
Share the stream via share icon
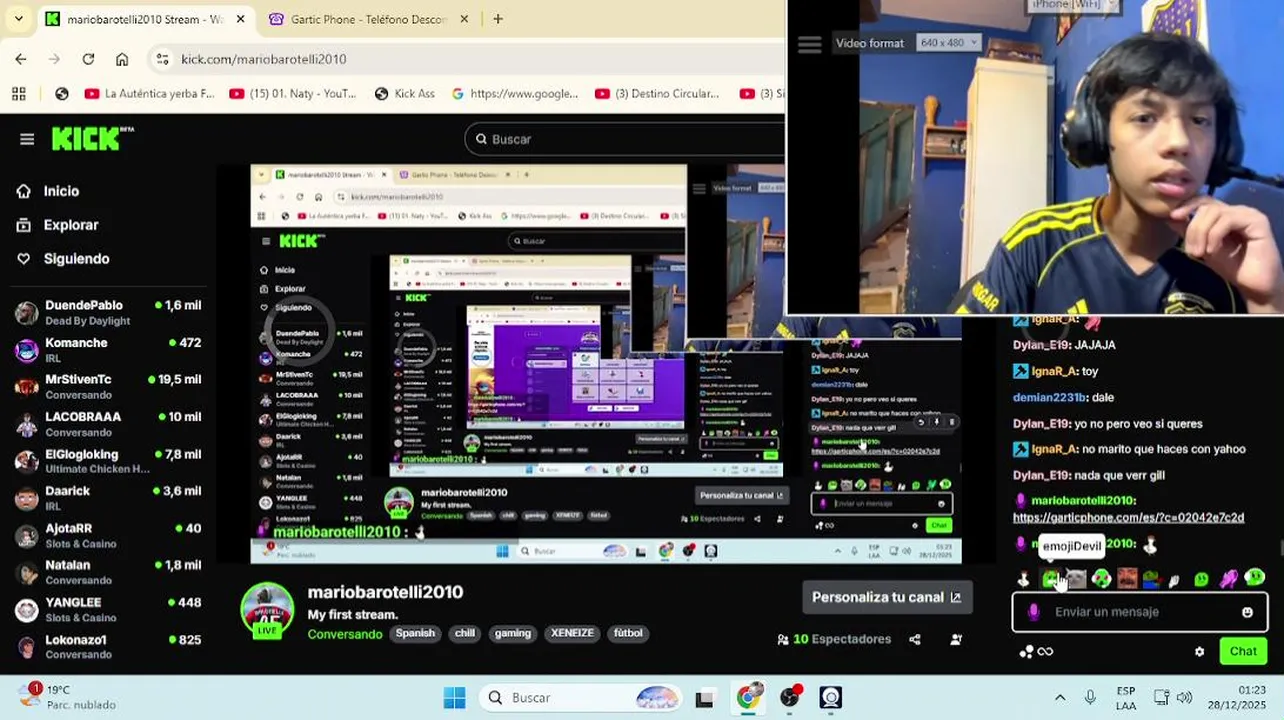coord(915,640)
